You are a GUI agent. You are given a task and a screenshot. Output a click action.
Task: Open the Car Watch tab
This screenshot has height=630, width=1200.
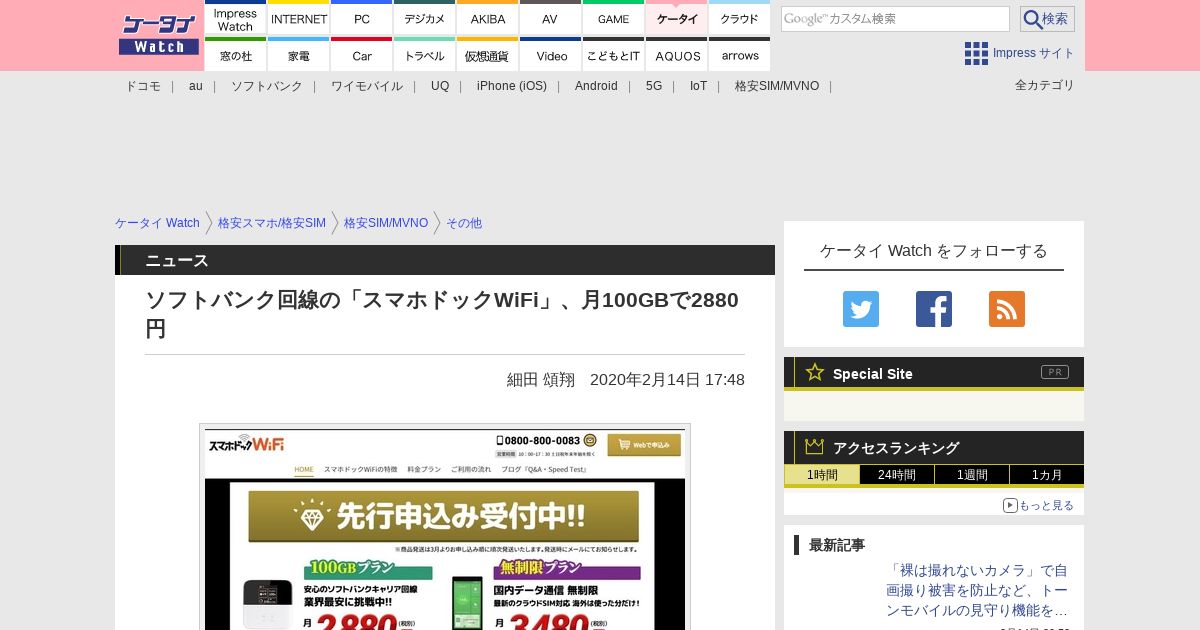362,55
